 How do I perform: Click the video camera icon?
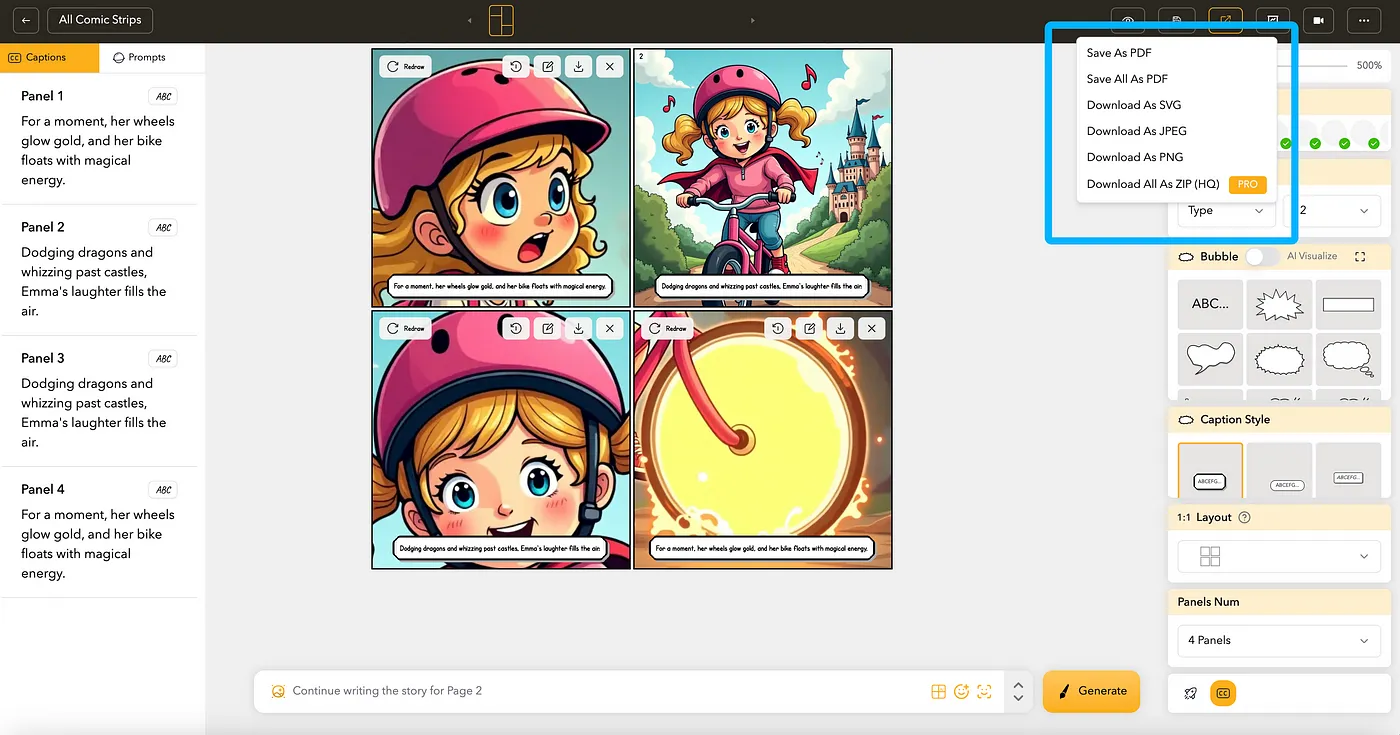(1319, 20)
